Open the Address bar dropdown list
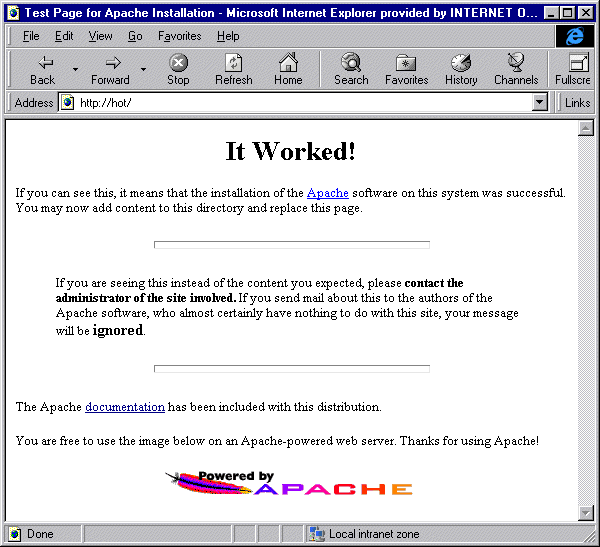600x547 pixels. click(x=540, y=102)
